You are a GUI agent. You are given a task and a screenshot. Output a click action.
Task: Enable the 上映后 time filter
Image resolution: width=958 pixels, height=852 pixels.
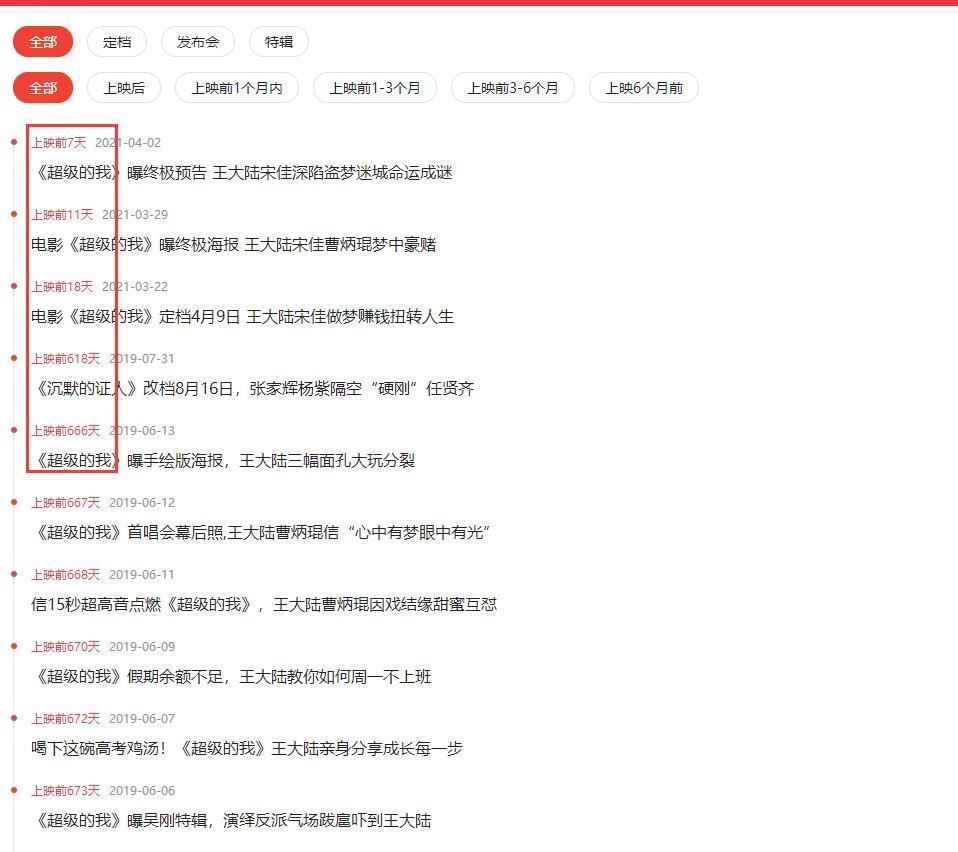click(x=124, y=88)
